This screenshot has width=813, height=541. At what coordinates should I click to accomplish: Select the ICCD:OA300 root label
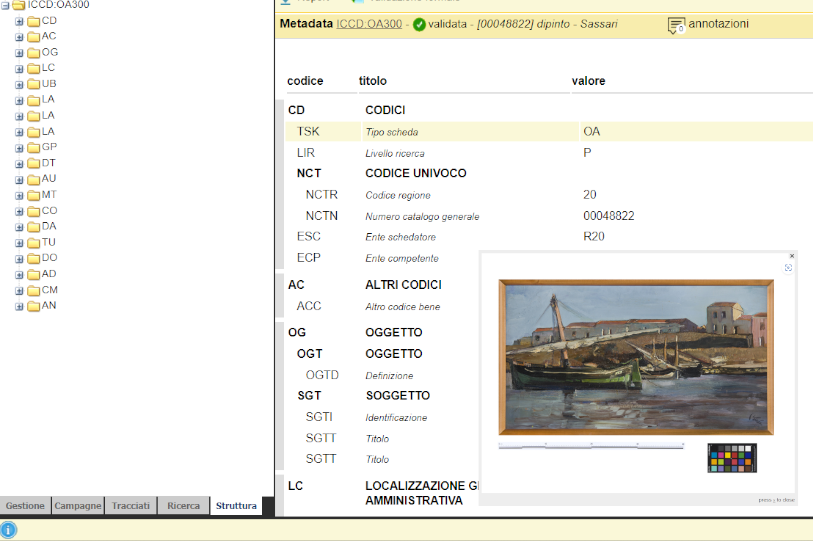(58, 5)
